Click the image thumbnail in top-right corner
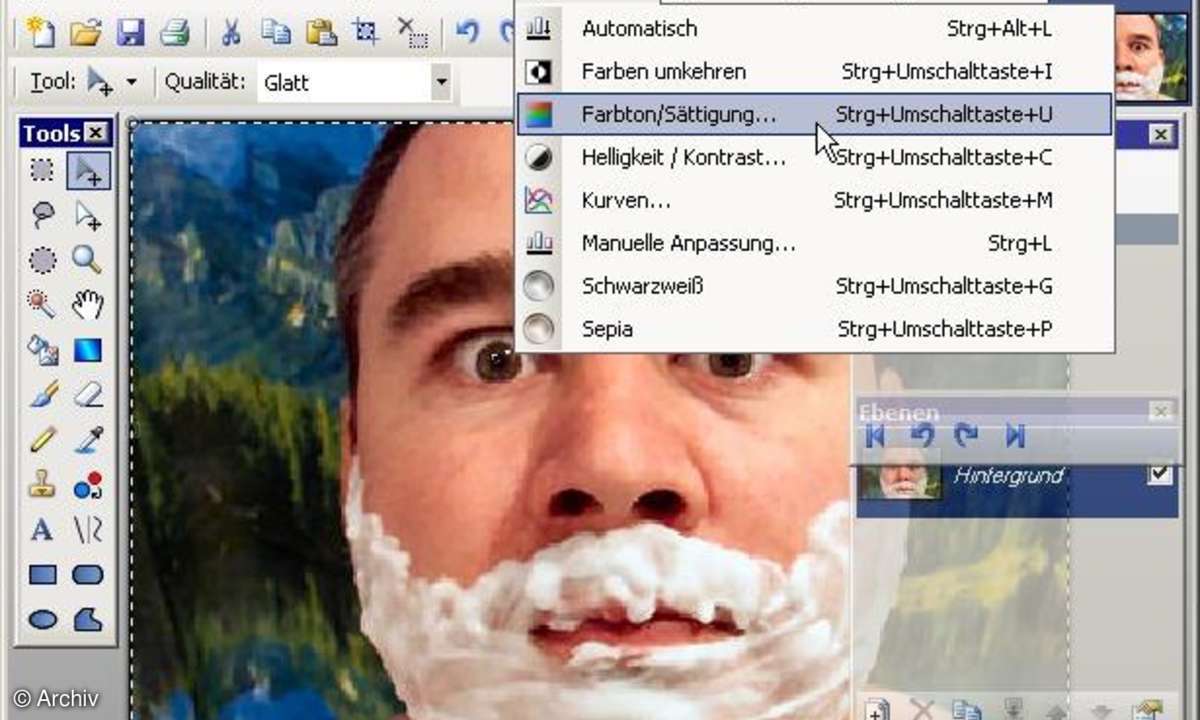Image resolution: width=1200 pixels, height=720 pixels. (1151, 55)
